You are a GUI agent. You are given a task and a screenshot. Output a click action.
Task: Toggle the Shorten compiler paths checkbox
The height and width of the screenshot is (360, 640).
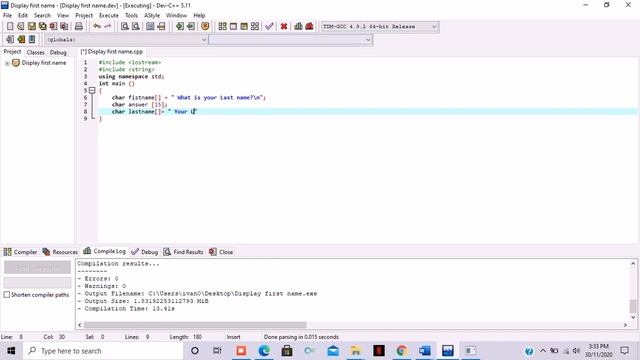tap(7, 295)
